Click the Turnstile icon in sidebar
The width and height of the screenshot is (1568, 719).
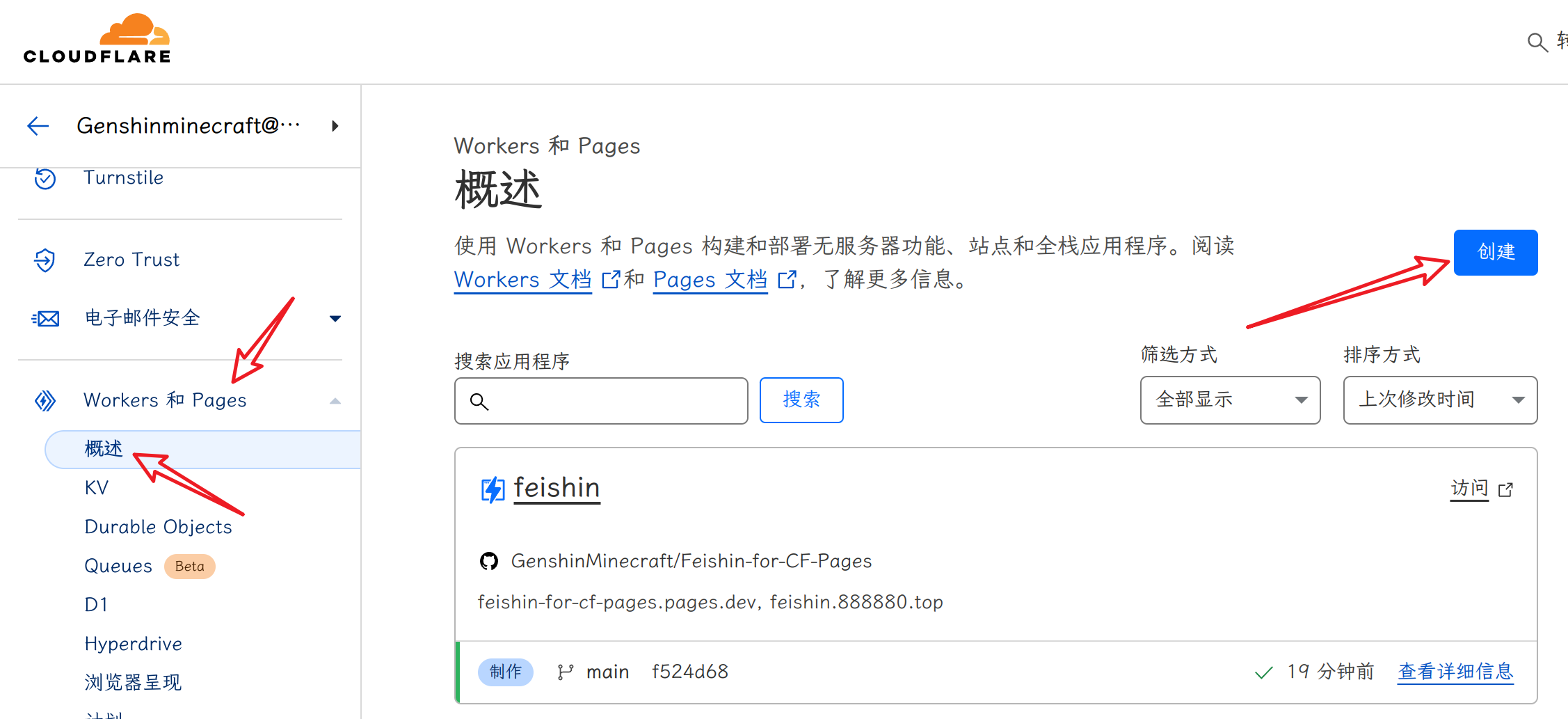tap(45, 178)
